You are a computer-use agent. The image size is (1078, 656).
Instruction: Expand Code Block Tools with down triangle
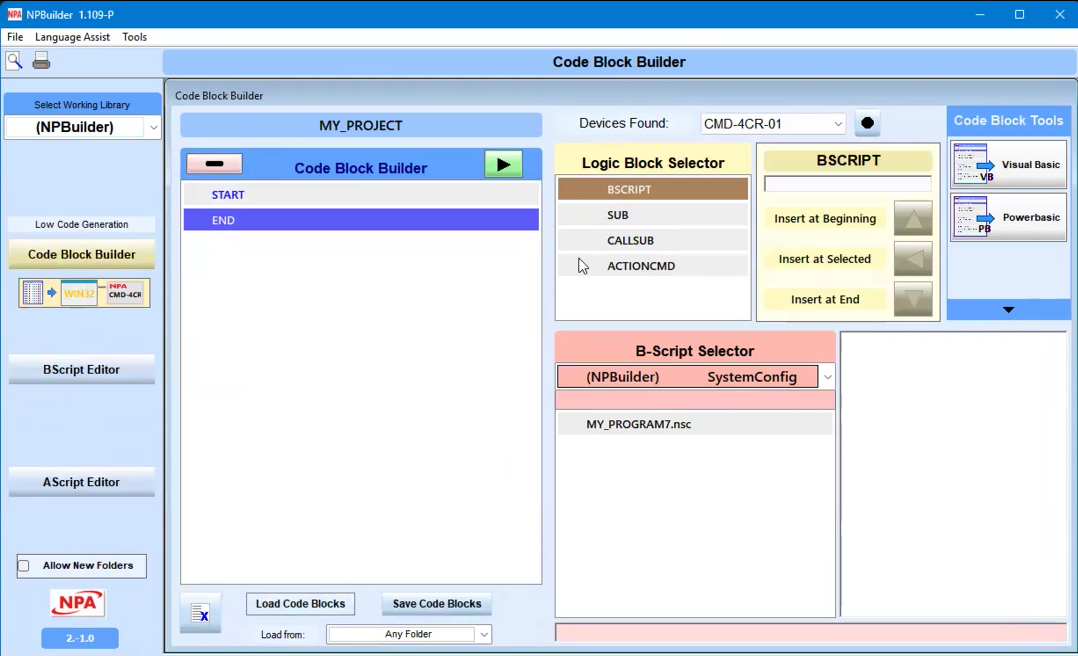(1009, 309)
